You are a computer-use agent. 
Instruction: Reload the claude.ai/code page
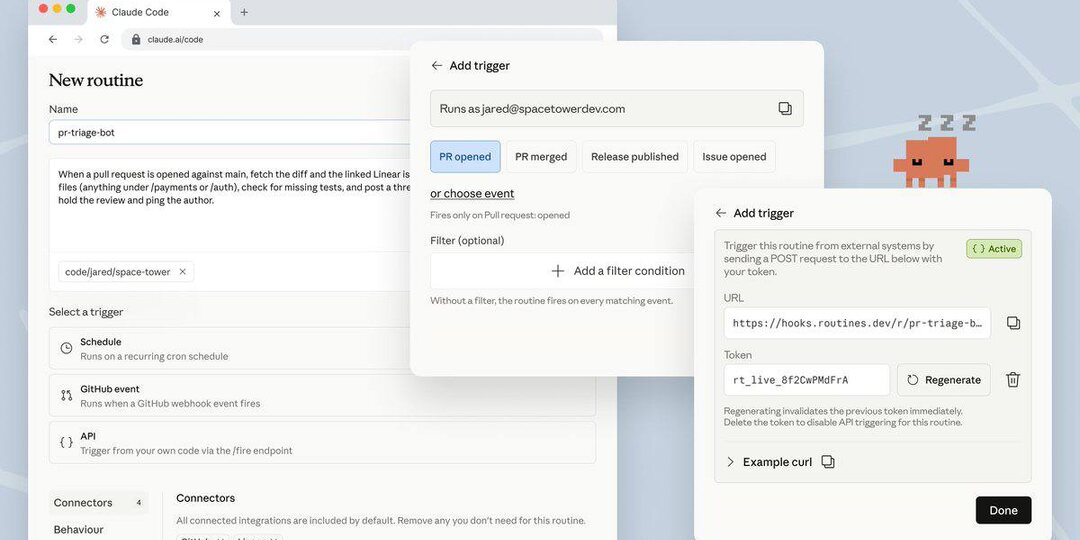[x=105, y=39]
